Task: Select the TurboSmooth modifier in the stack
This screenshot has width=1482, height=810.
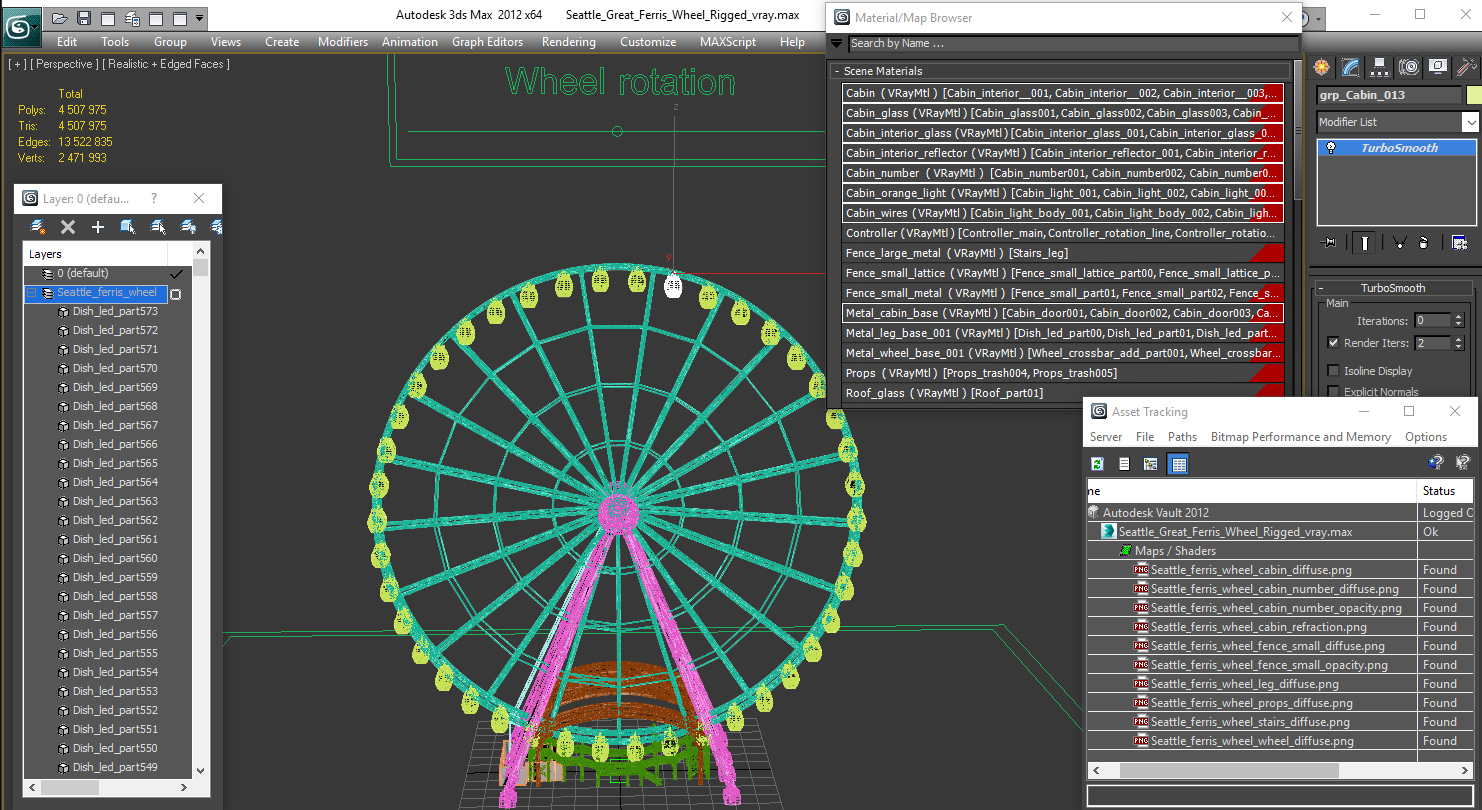Action: click(x=1398, y=148)
